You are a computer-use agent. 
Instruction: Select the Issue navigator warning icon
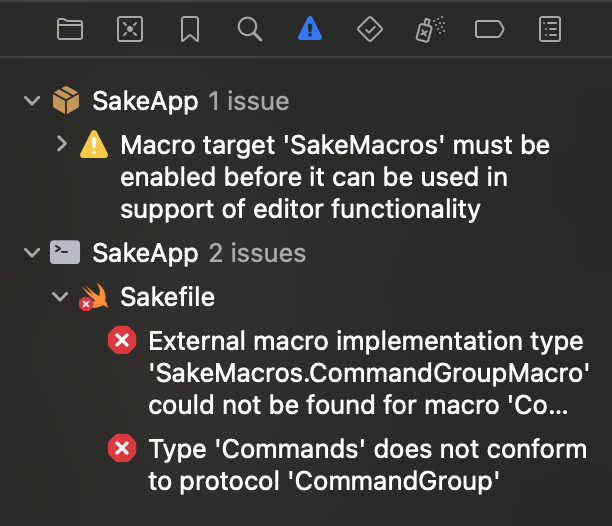pos(310,29)
